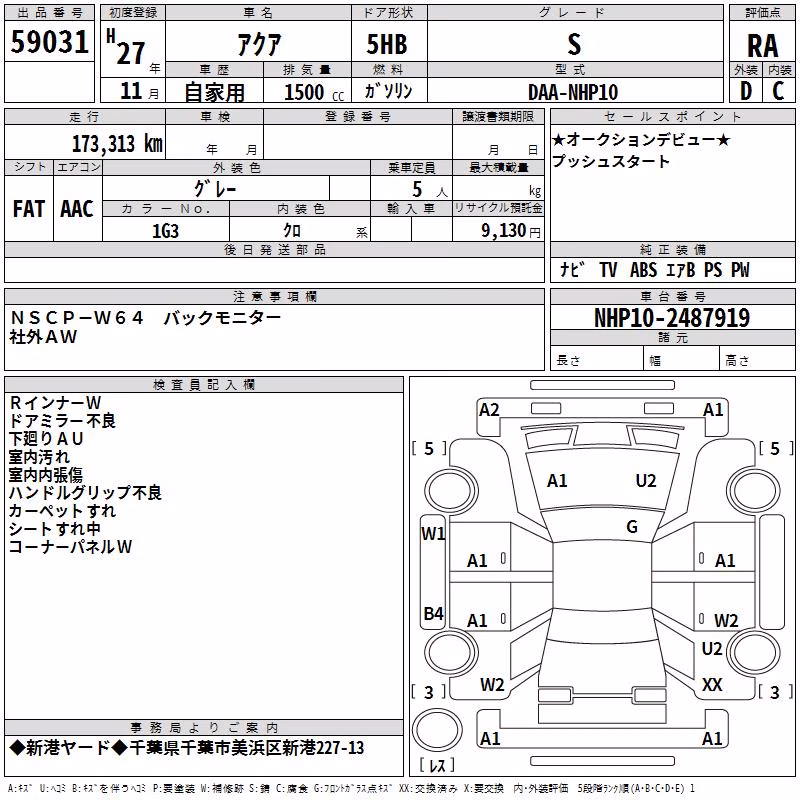Click grade value S
This screenshot has width=800, height=800.
tap(574, 44)
